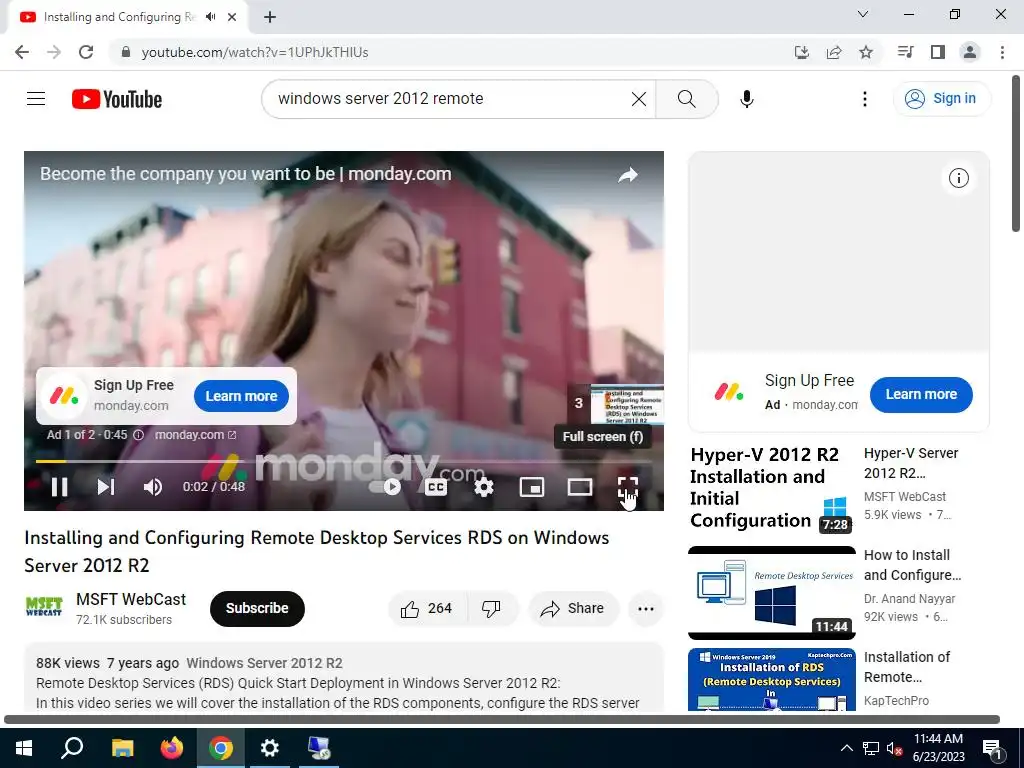Open the YouTube hamburger guide menu
Image resolution: width=1024 pixels, height=768 pixels.
click(36, 99)
